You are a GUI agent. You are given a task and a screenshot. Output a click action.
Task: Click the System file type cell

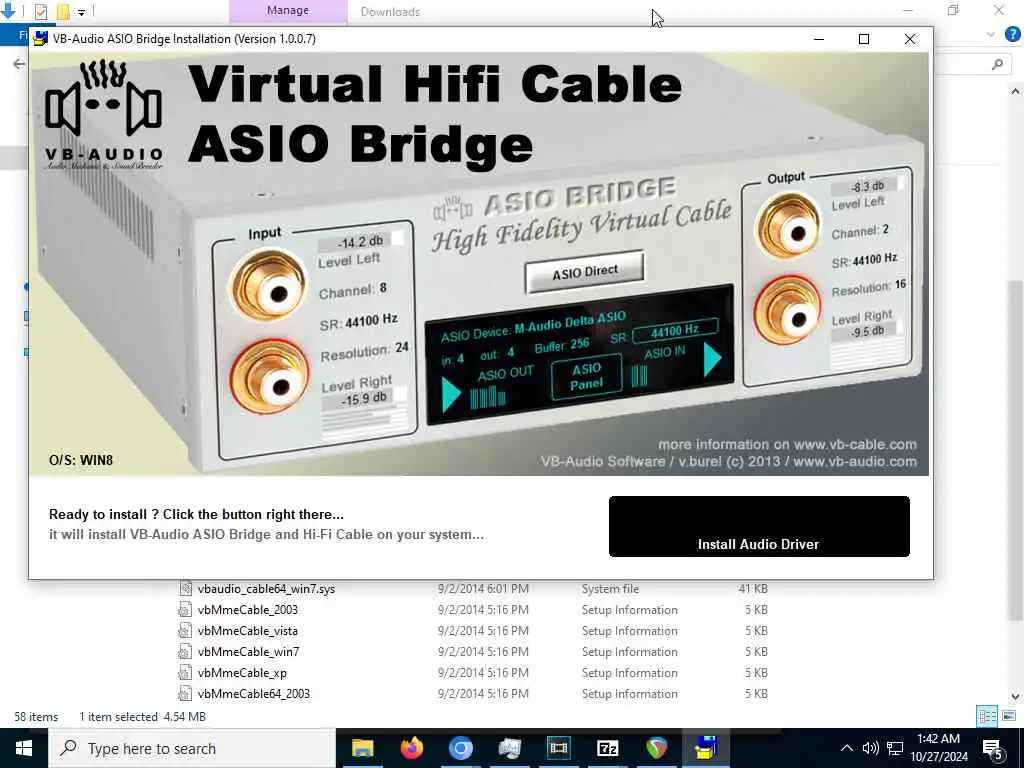click(610, 588)
